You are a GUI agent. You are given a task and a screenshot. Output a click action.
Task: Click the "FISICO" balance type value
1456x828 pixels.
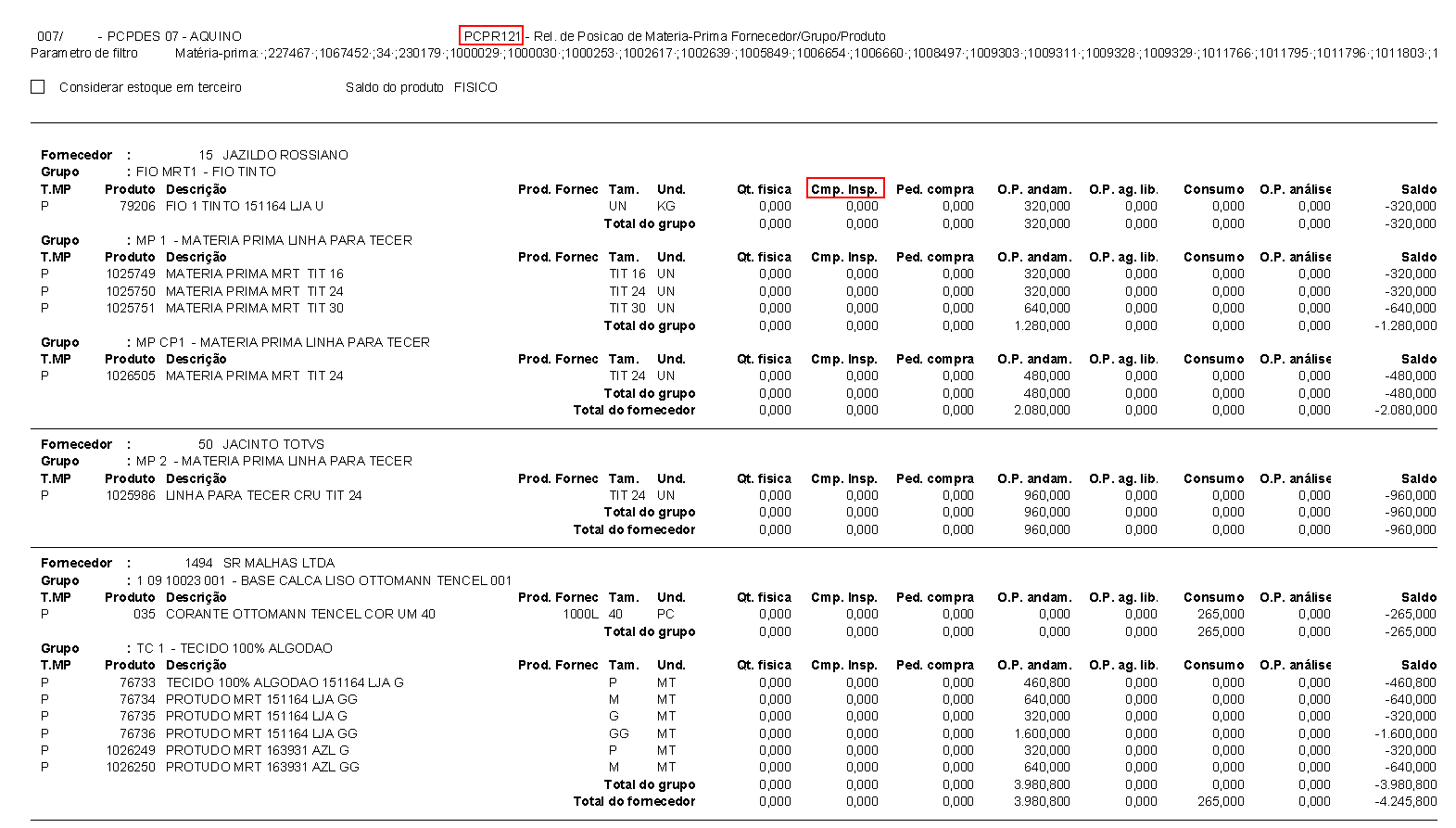click(x=475, y=87)
